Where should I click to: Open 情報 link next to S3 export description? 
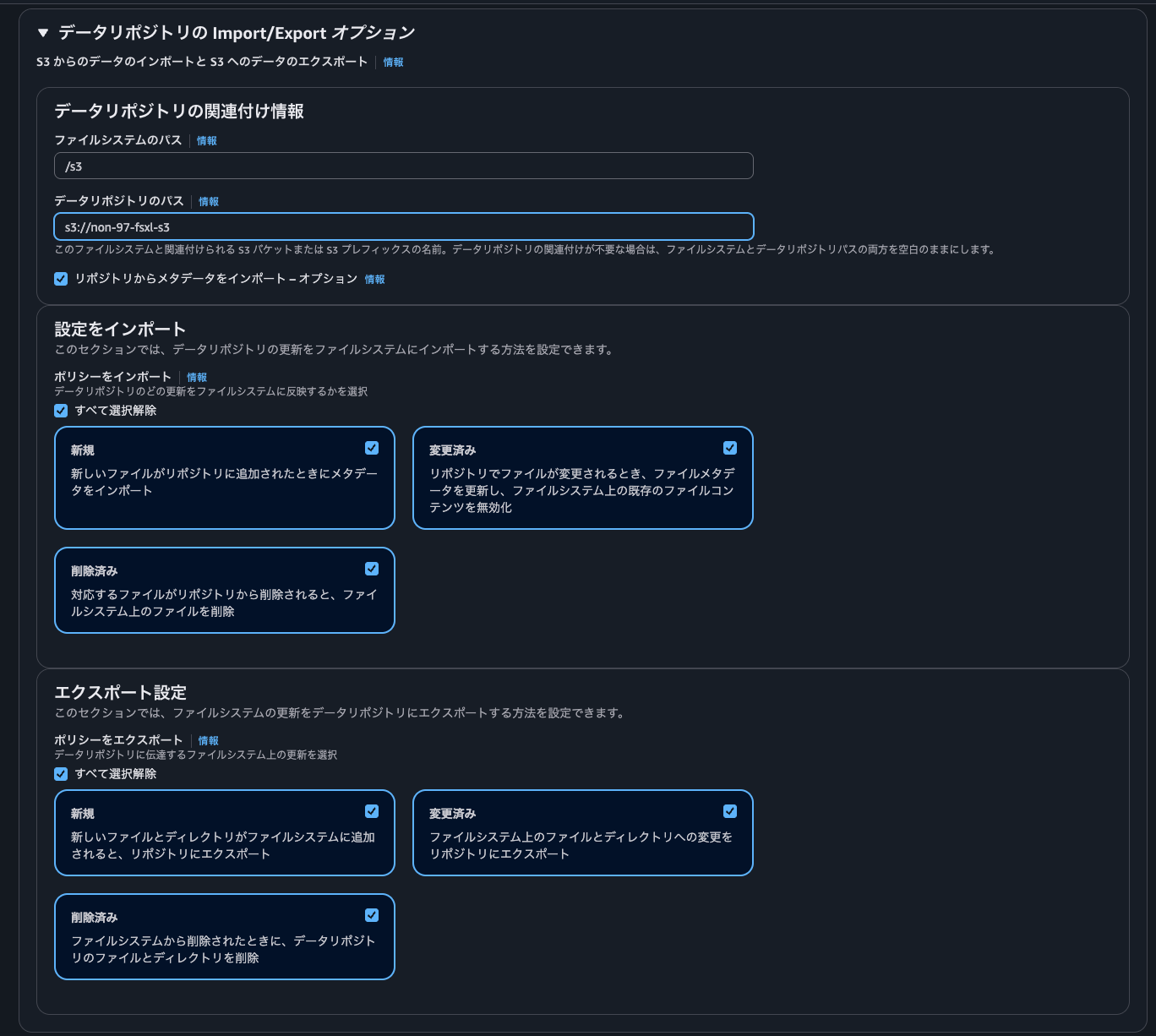(393, 63)
